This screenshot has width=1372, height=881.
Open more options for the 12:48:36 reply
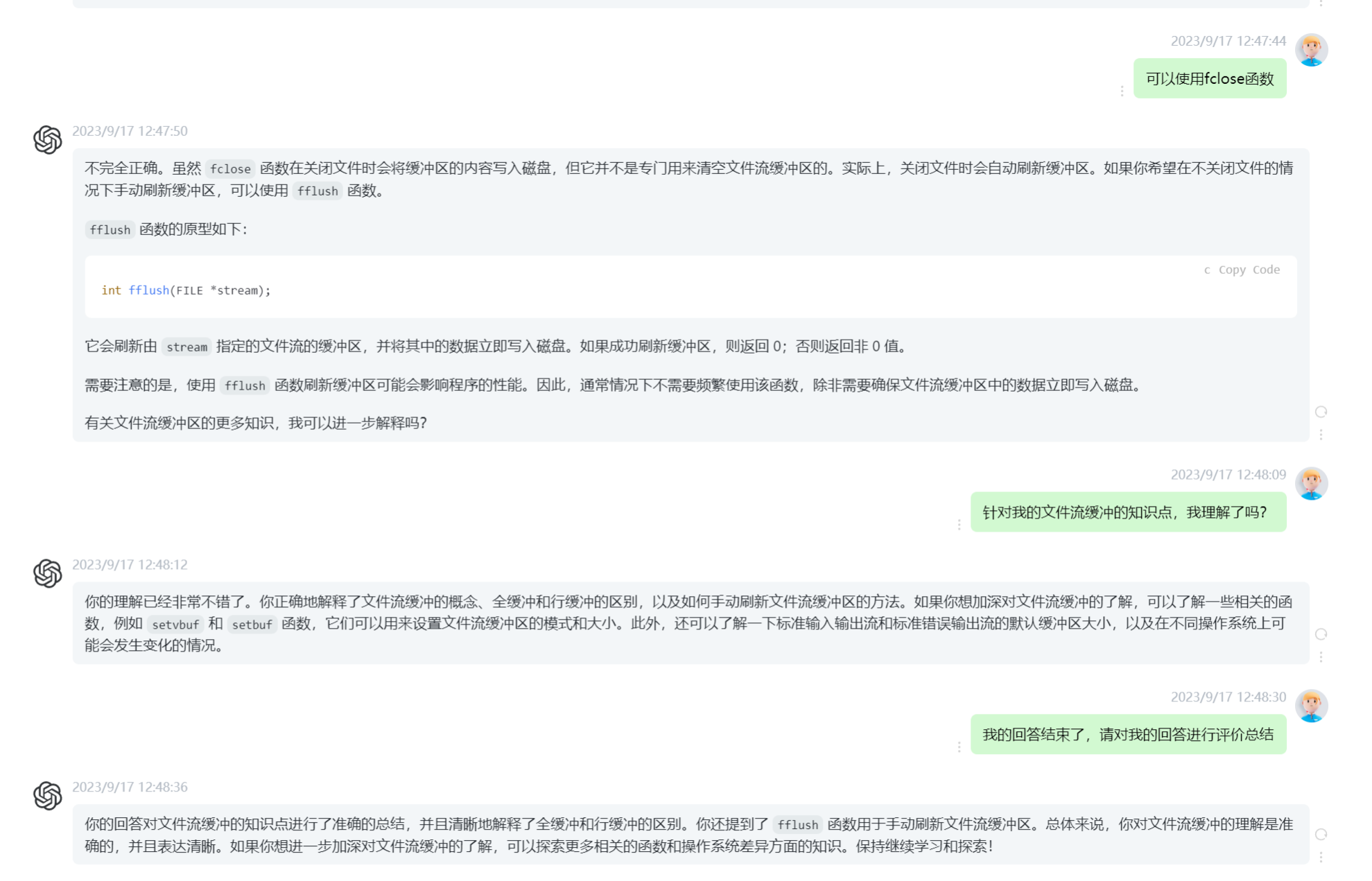[x=1321, y=857]
